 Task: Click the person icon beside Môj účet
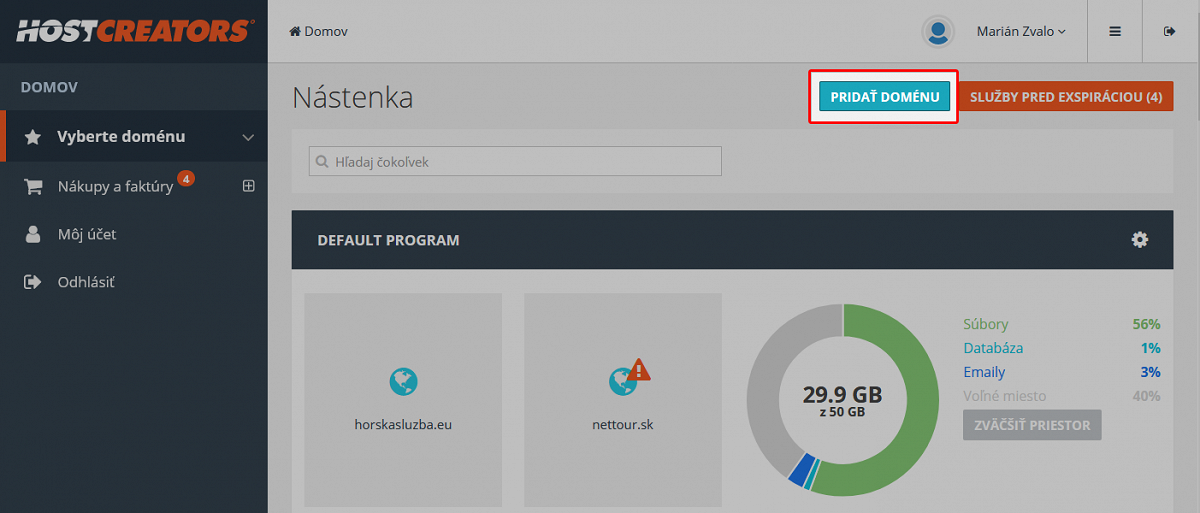click(33, 234)
